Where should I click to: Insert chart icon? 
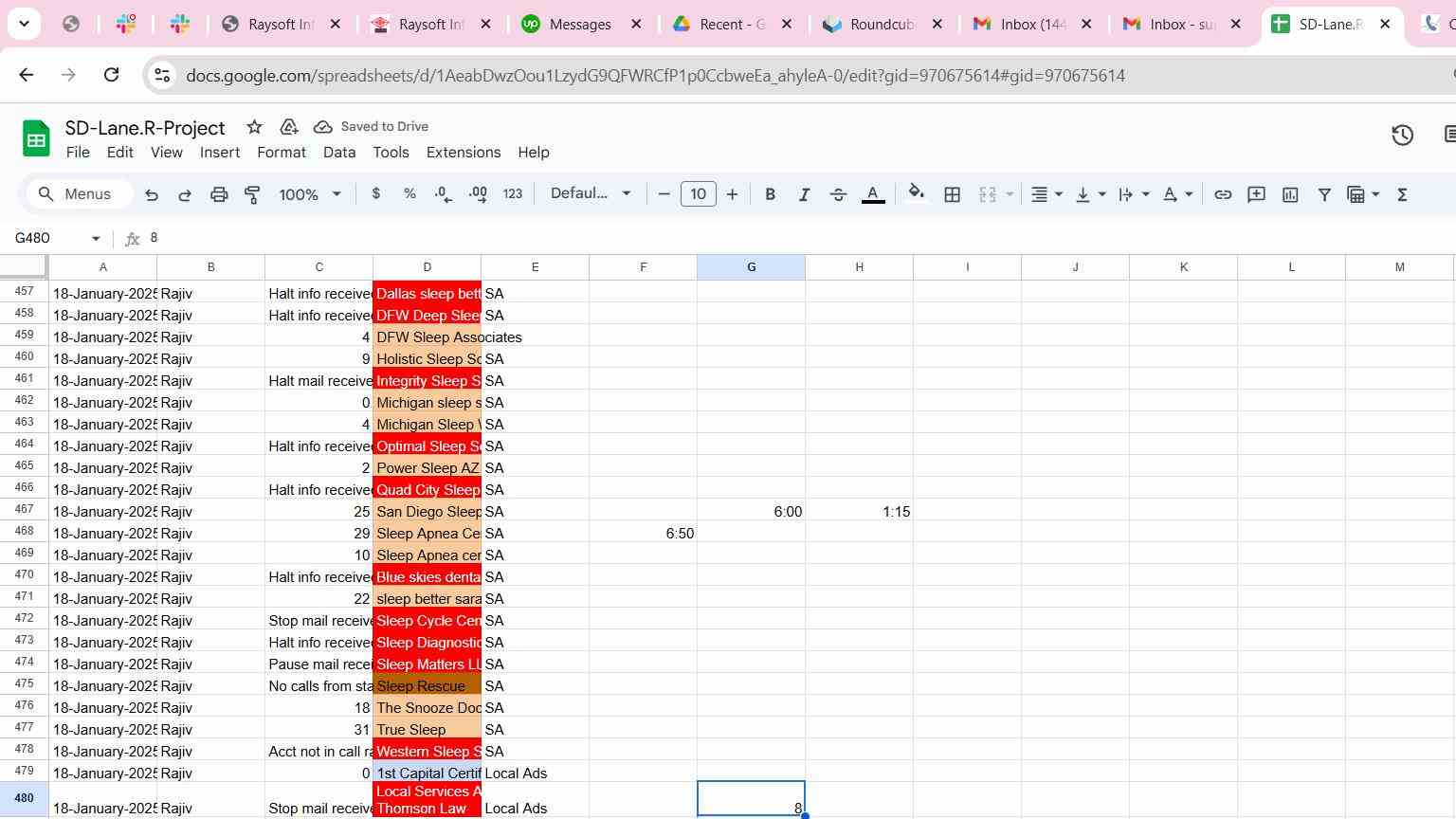tap(1290, 194)
